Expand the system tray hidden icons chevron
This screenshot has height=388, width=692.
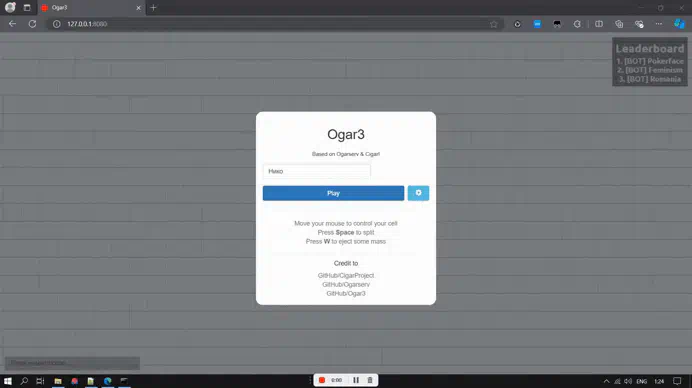click(606, 381)
